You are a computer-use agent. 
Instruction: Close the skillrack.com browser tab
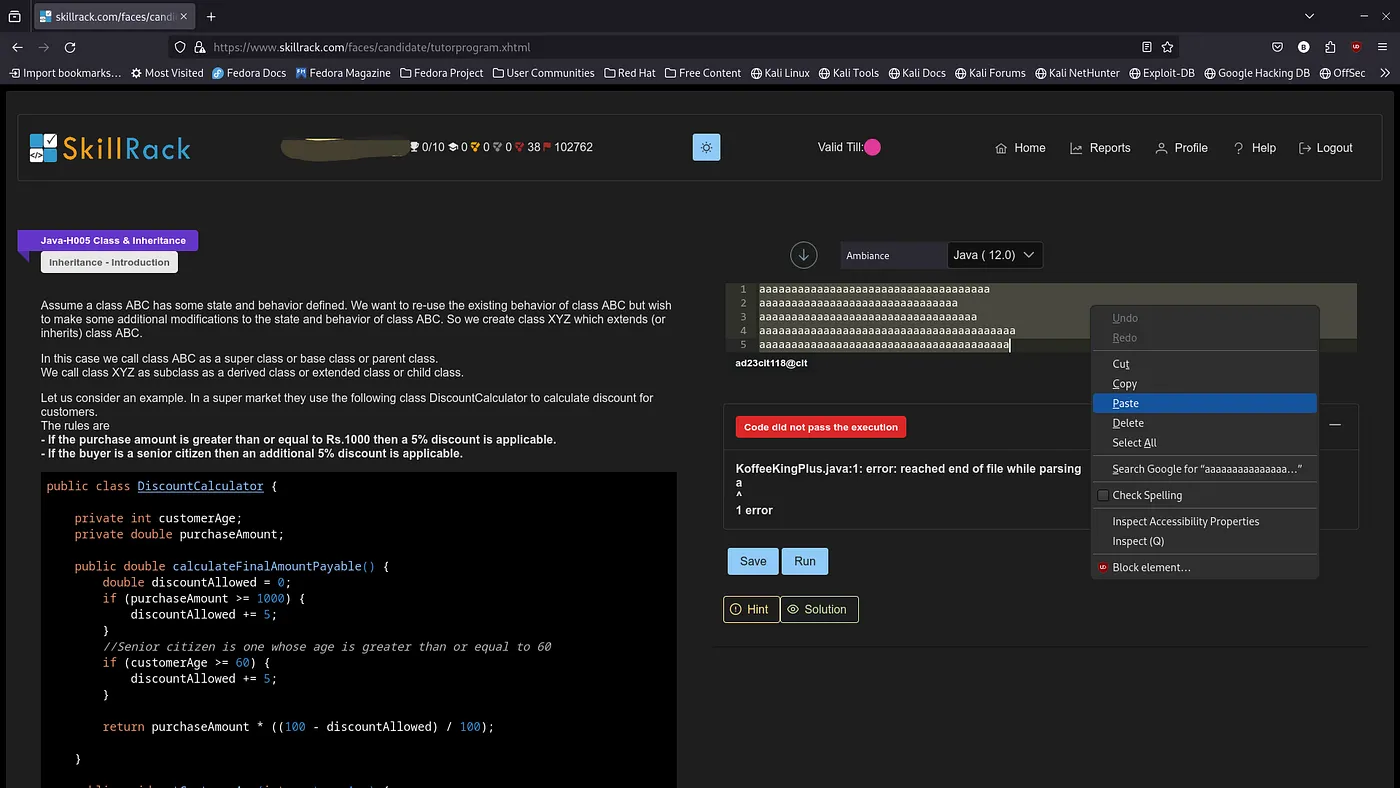(183, 17)
